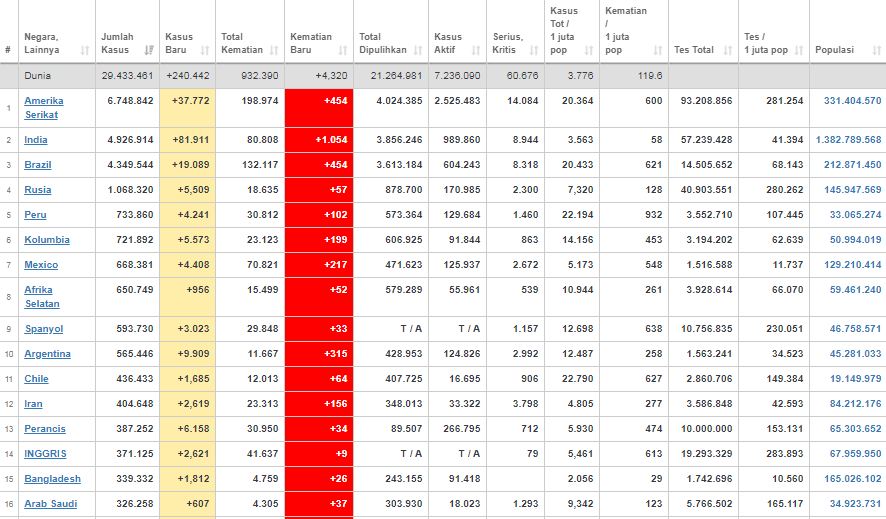Sort table by Total Kematian icon

pyautogui.click(x=274, y=50)
